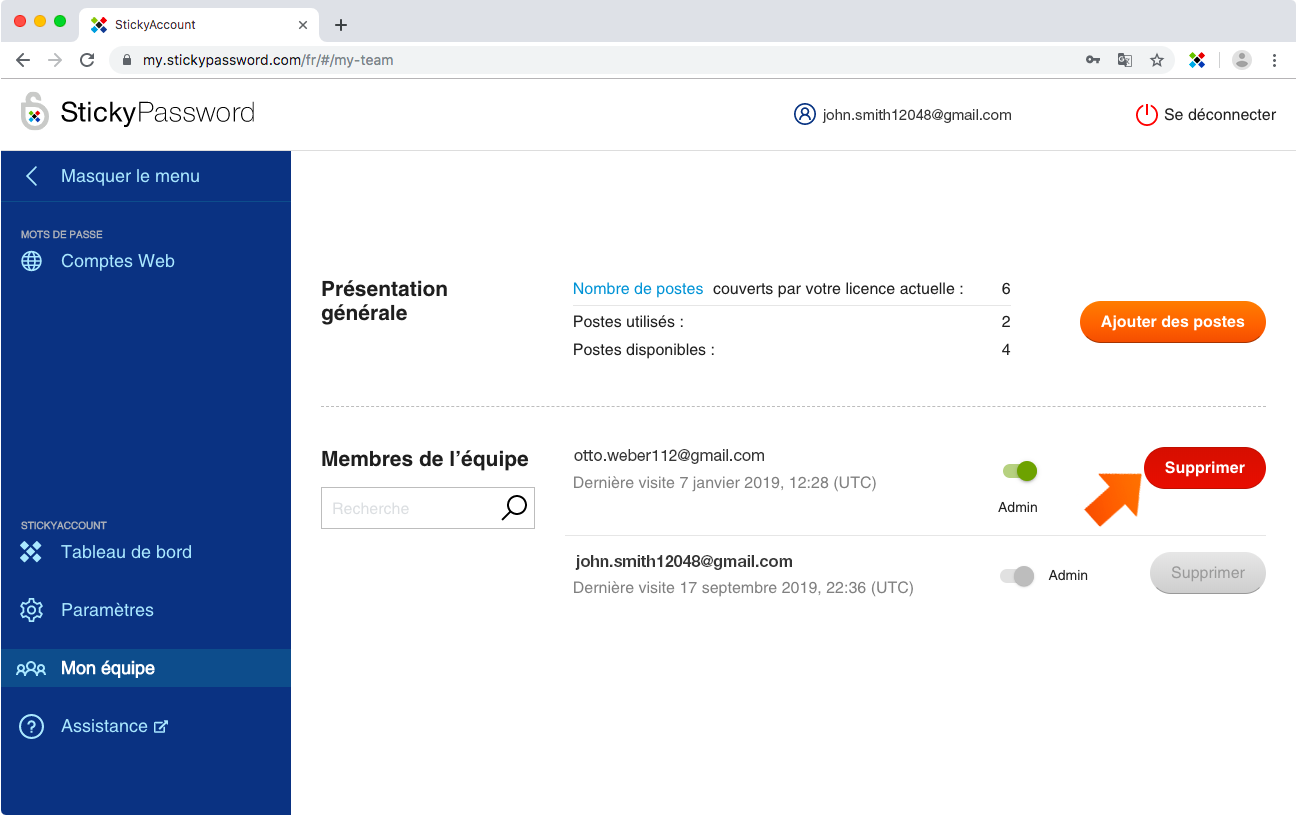Click the Membres de l'équipe heading

tap(425, 459)
